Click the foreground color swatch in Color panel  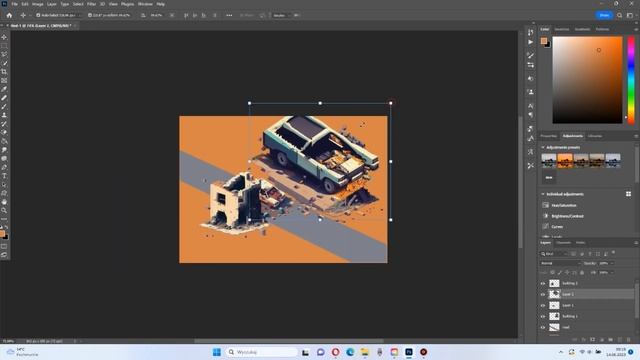point(544,41)
